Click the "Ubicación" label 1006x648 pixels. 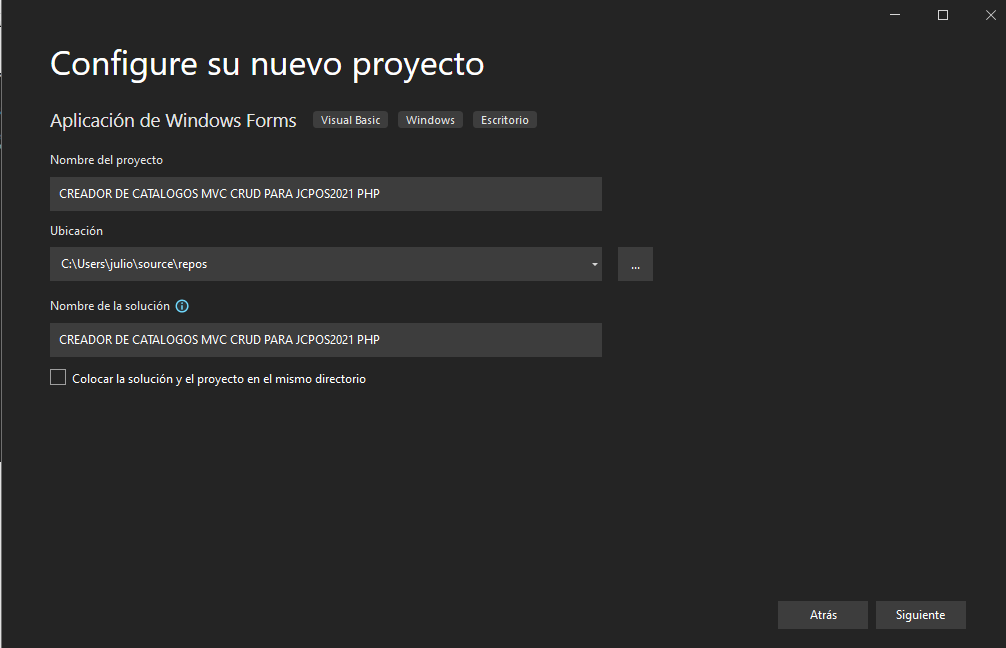click(x=76, y=231)
